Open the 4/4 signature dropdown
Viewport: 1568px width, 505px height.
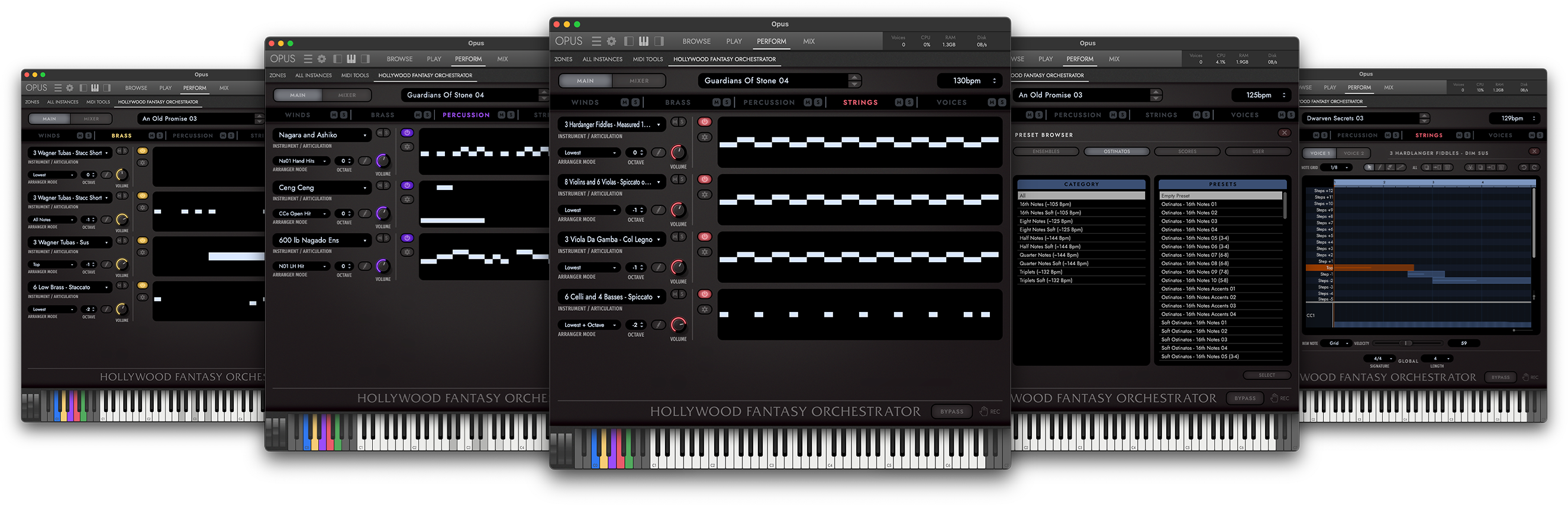click(1379, 358)
